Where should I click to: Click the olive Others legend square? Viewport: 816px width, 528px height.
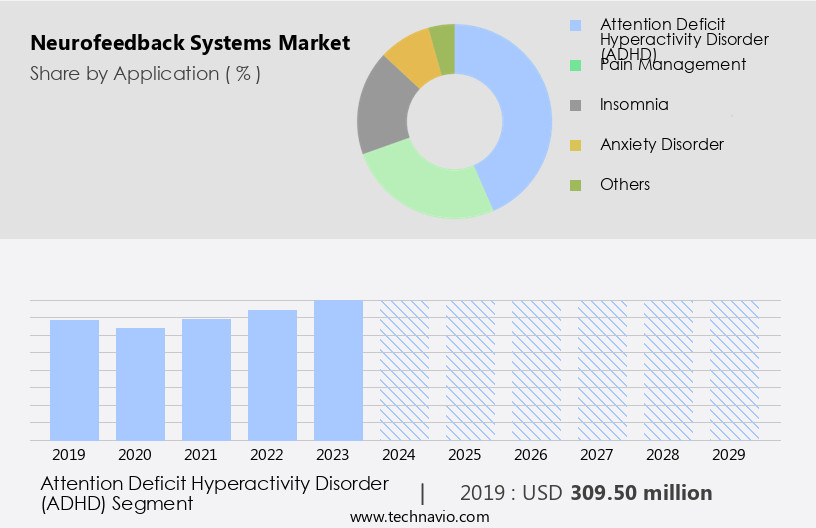575,185
